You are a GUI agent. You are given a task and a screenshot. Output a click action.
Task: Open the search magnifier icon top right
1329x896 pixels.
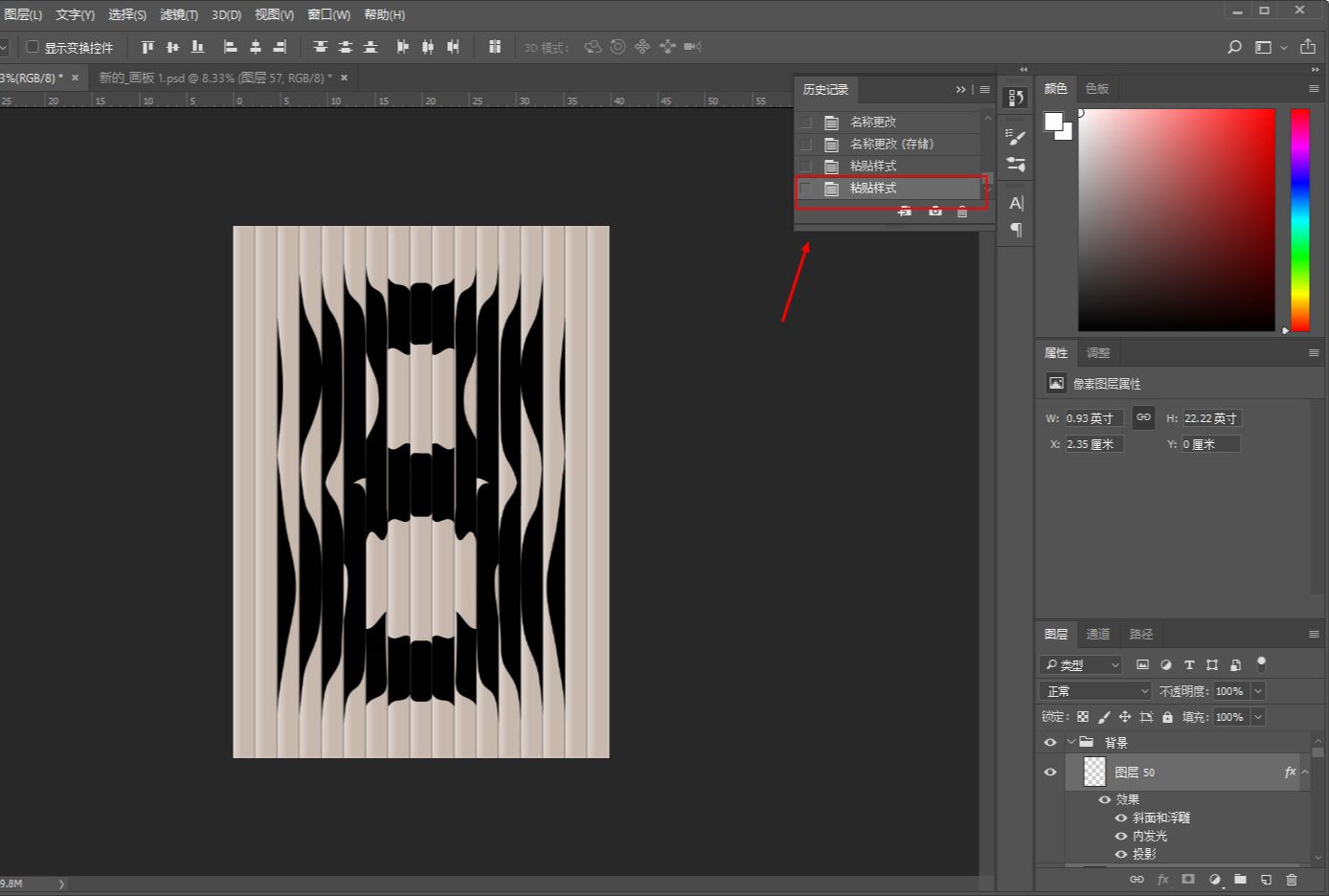(1235, 47)
